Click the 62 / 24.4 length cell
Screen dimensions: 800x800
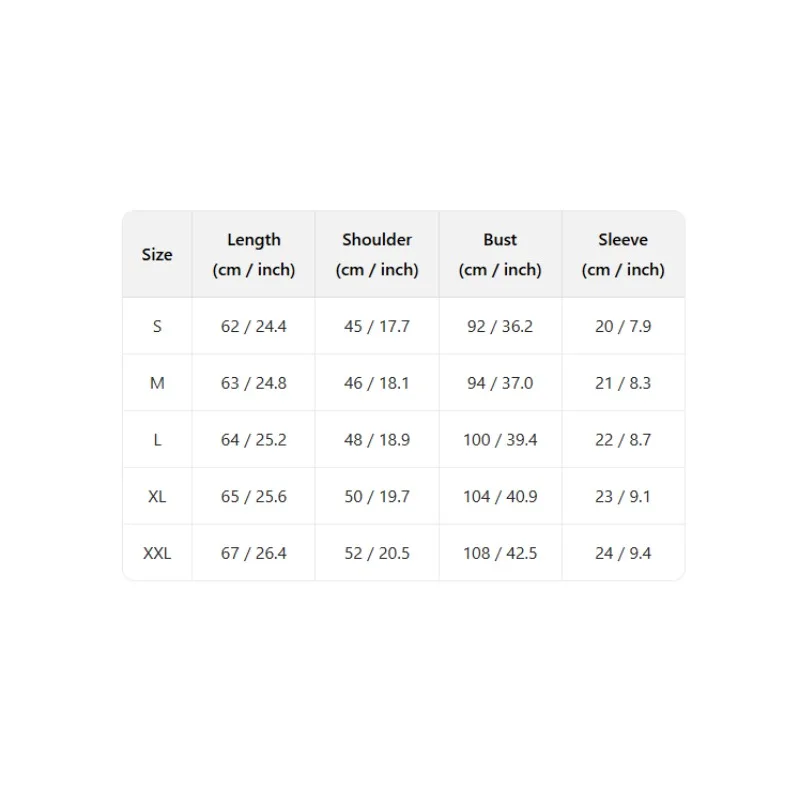click(254, 326)
